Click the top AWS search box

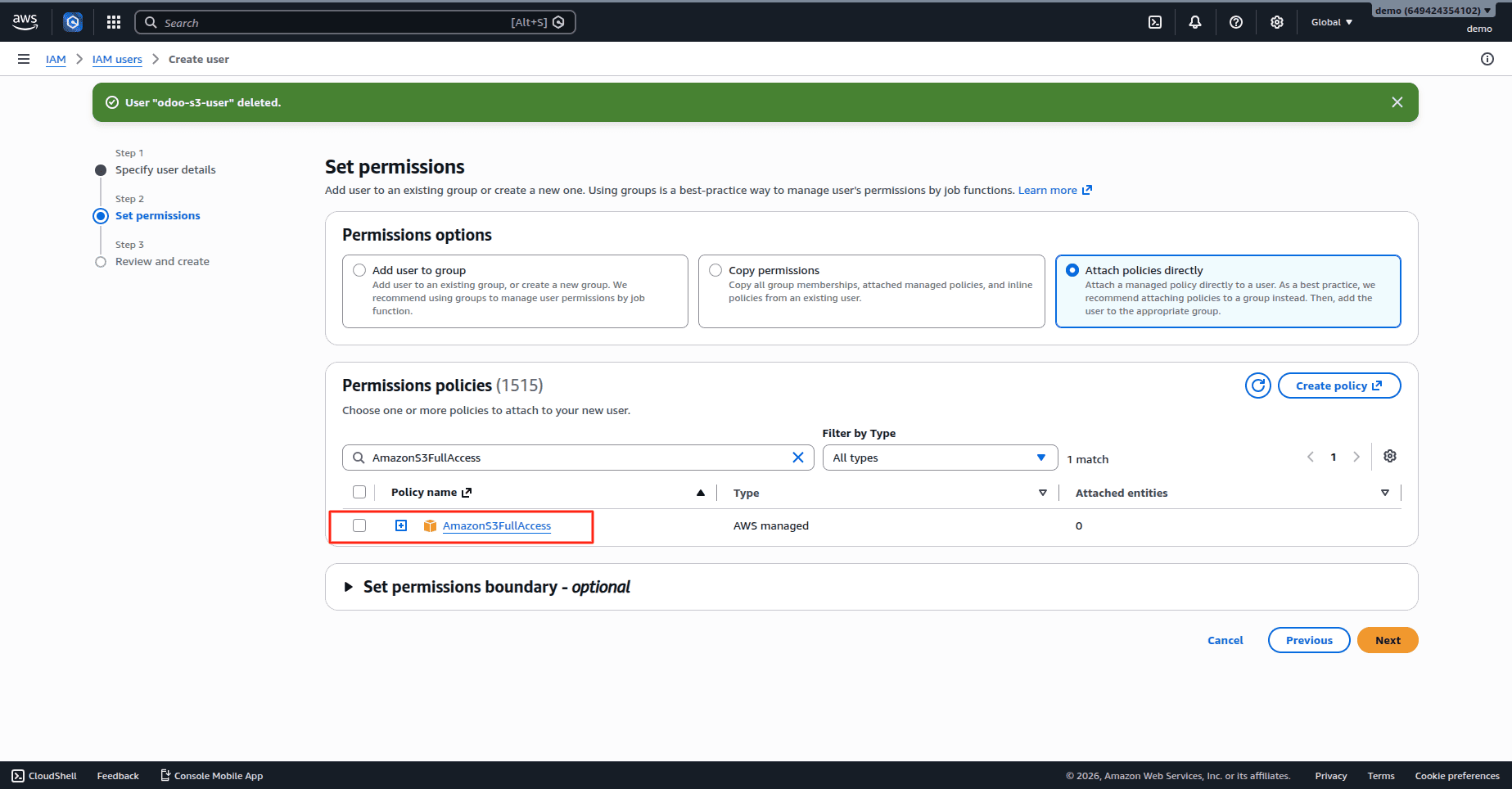coord(355,22)
